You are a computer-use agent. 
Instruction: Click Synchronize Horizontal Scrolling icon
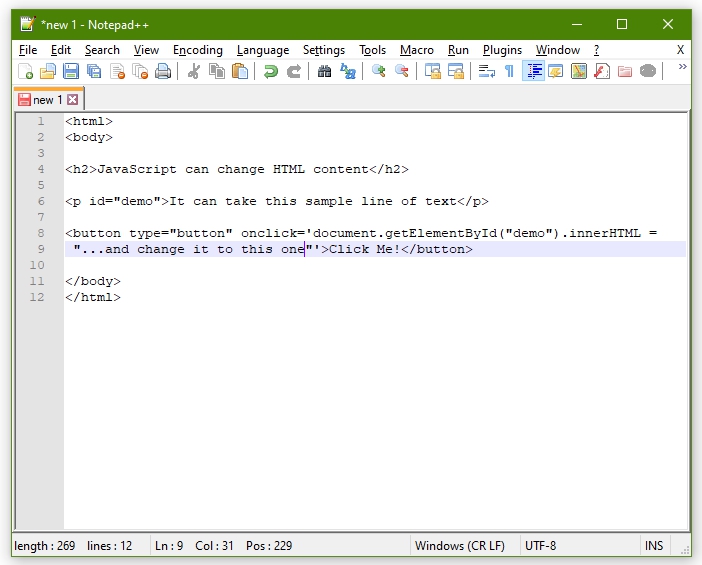[x=456, y=72]
